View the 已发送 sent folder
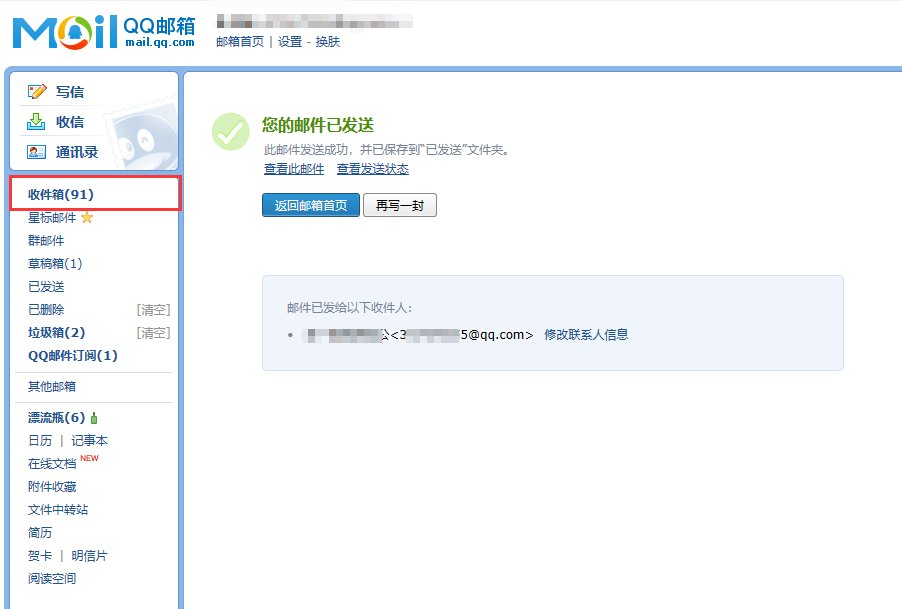Screen dimensions: 902x609 [x=44, y=286]
